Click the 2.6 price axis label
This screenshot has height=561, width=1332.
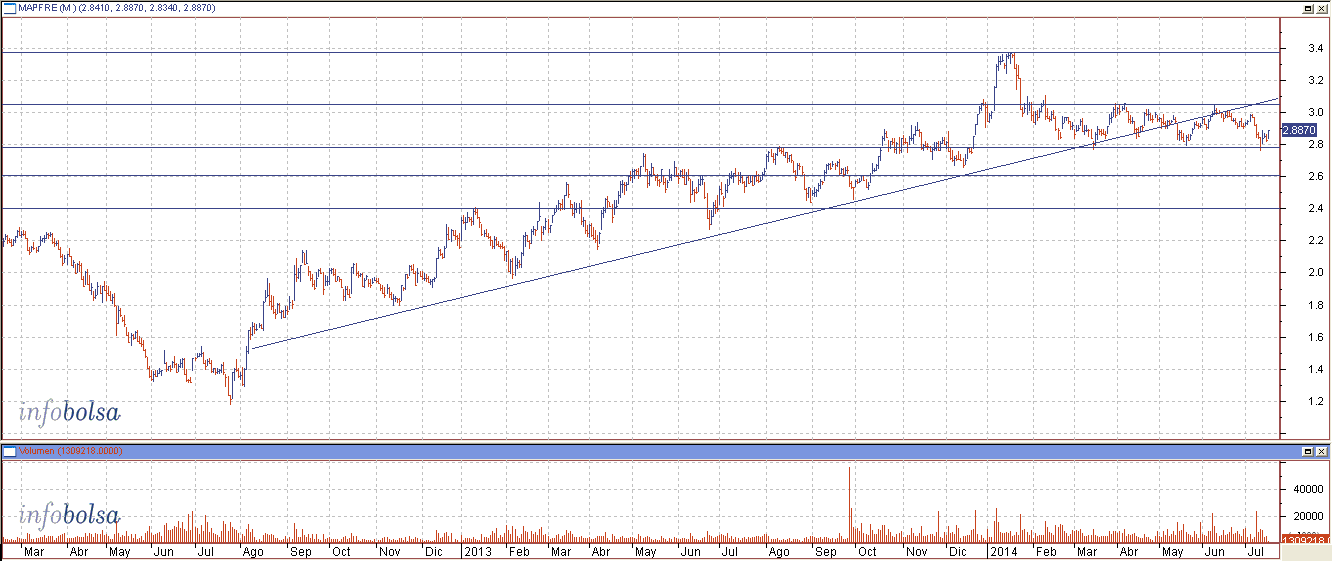coord(1314,176)
